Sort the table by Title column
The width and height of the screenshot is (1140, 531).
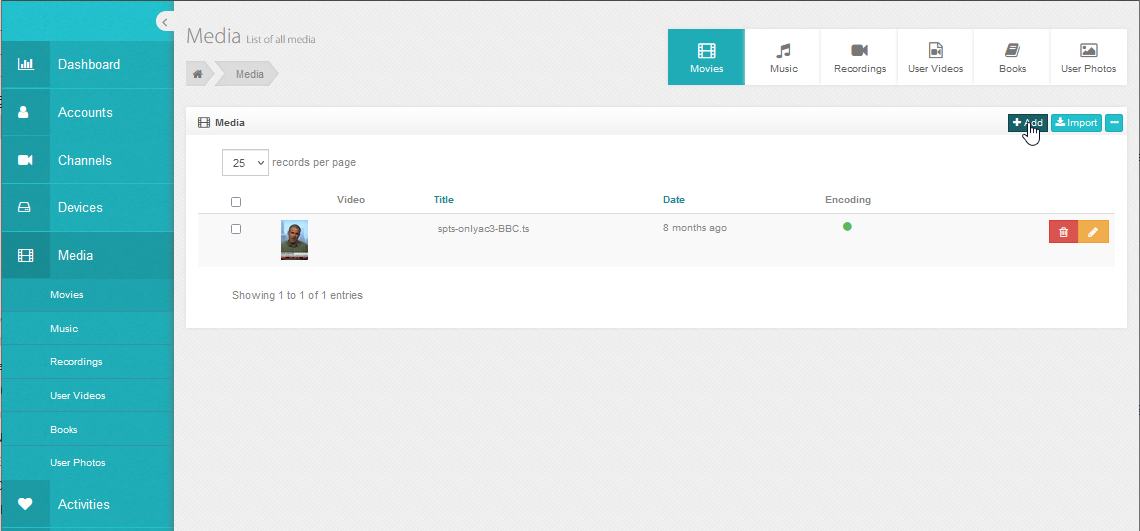tap(443, 200)
